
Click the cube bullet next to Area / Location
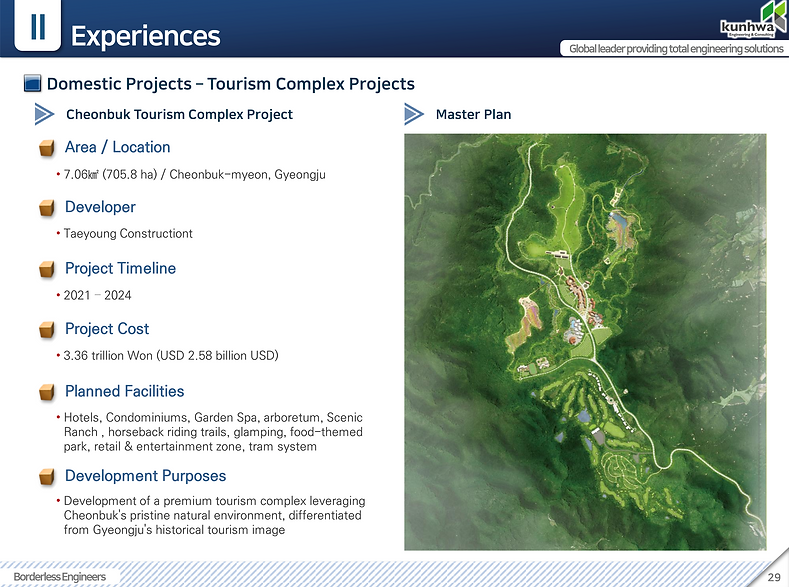(47, 148)
